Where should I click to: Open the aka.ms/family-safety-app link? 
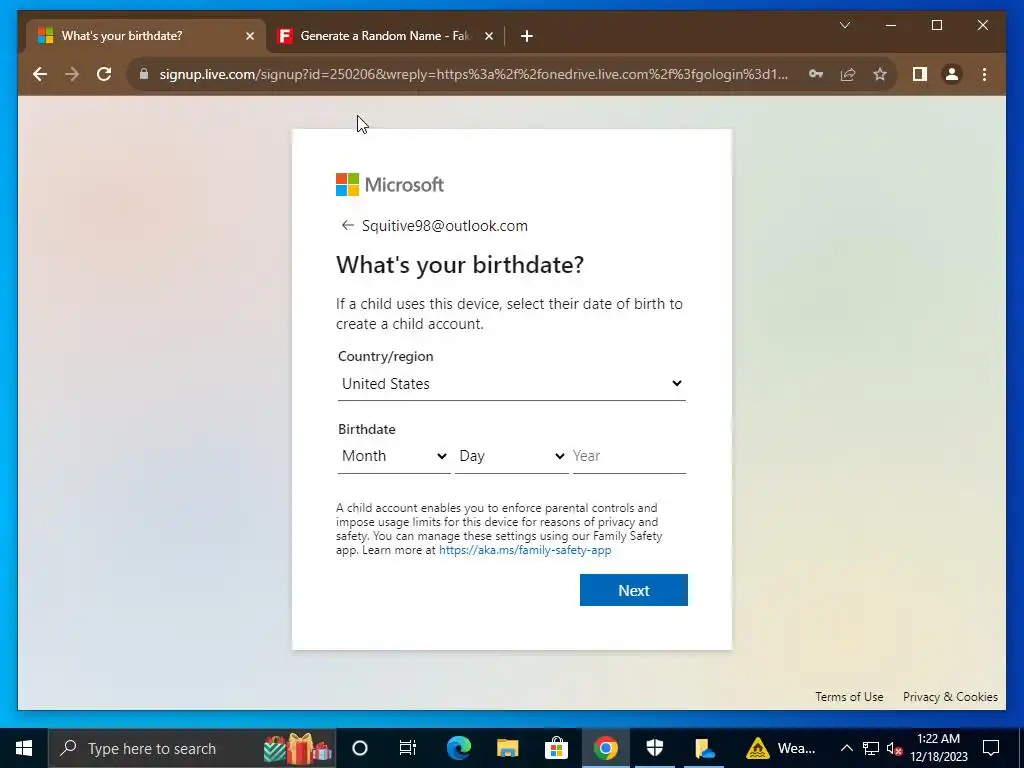525,550
